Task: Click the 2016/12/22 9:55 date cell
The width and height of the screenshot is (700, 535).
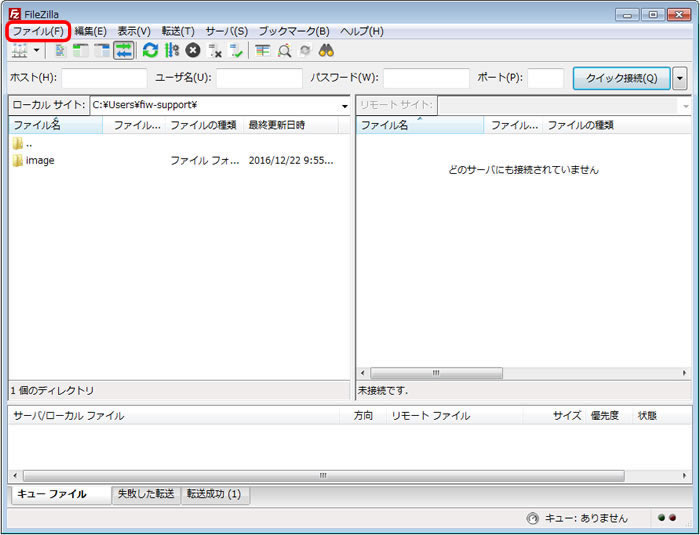Action: (x=291, y=160)
